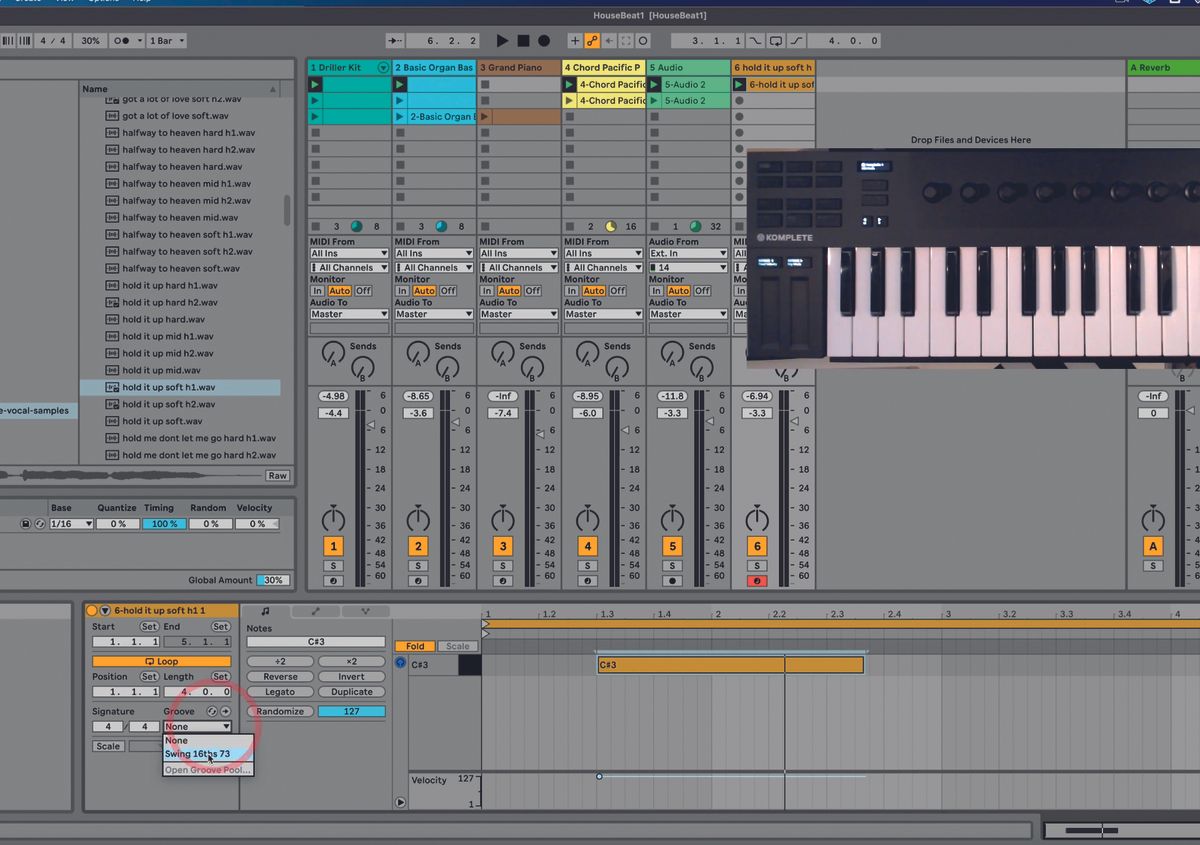Screen dimensions: 1200x845
Task: Click the Punch-Out switch icon
Action: pos(797,41)
